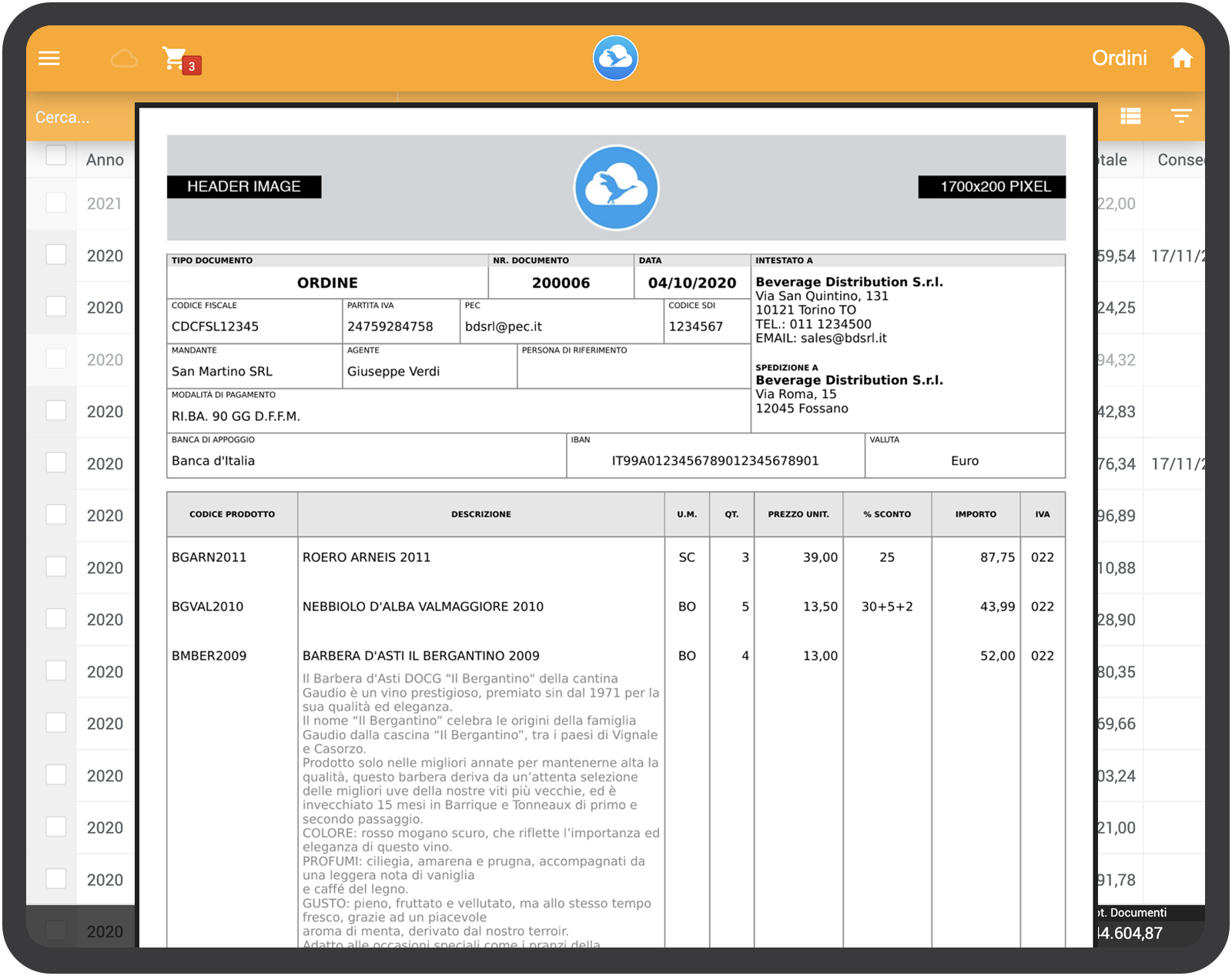
Task: Open the shopping cart with 3 items
Action: click(181, 59)
